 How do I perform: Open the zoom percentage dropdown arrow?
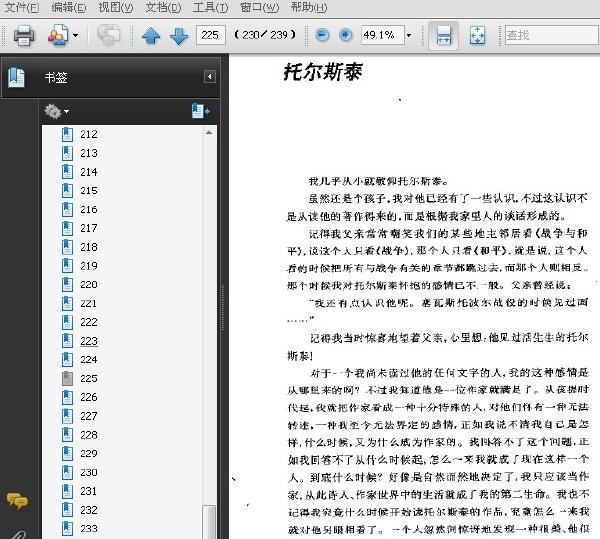click(x=409, y=36)
